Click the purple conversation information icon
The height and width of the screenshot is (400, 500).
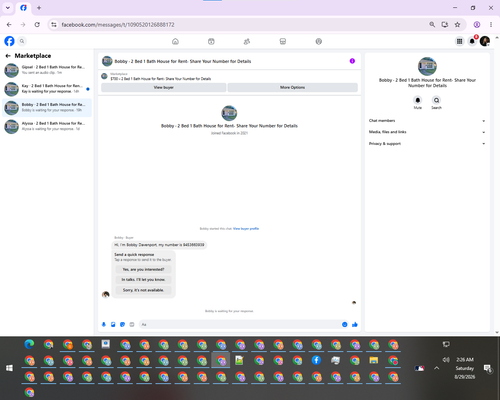[352, 61]
